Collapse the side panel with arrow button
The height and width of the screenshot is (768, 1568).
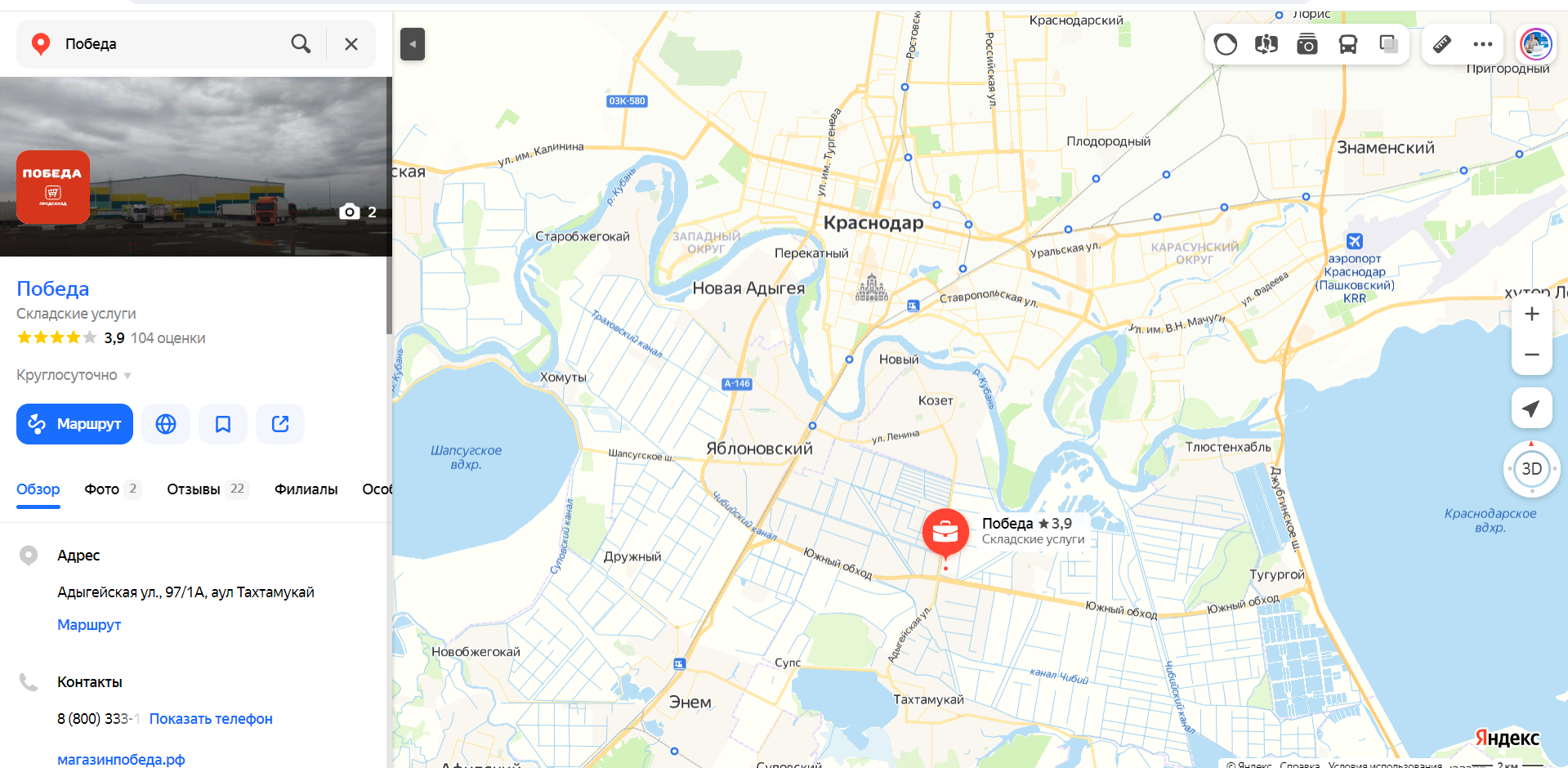pyautogui.click(x=413, y=44)
